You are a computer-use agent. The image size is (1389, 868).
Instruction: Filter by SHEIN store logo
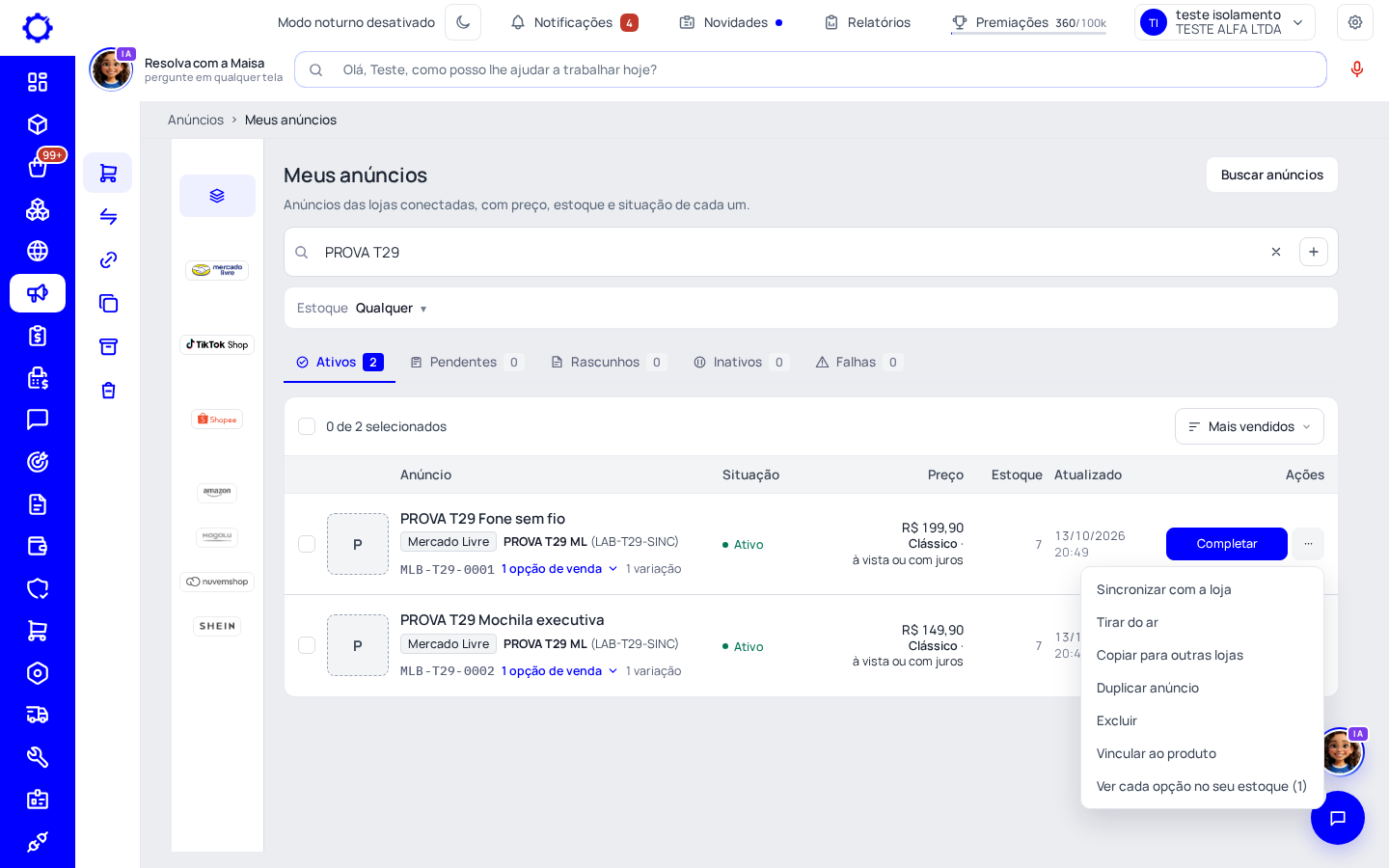coord(217,626)
